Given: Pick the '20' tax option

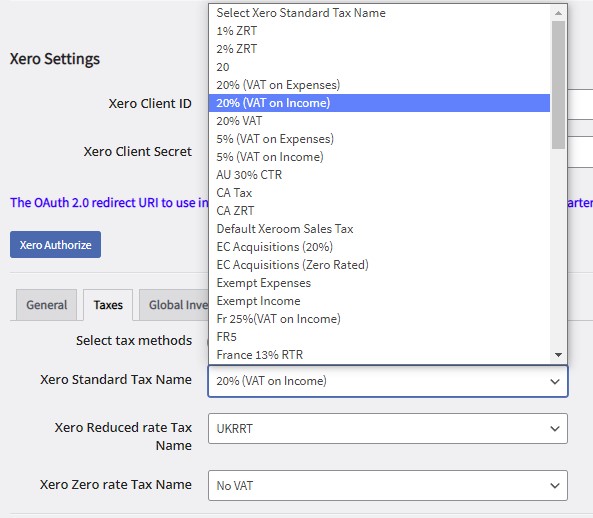Looking at the screenshot, I should (x=379, y=67).
